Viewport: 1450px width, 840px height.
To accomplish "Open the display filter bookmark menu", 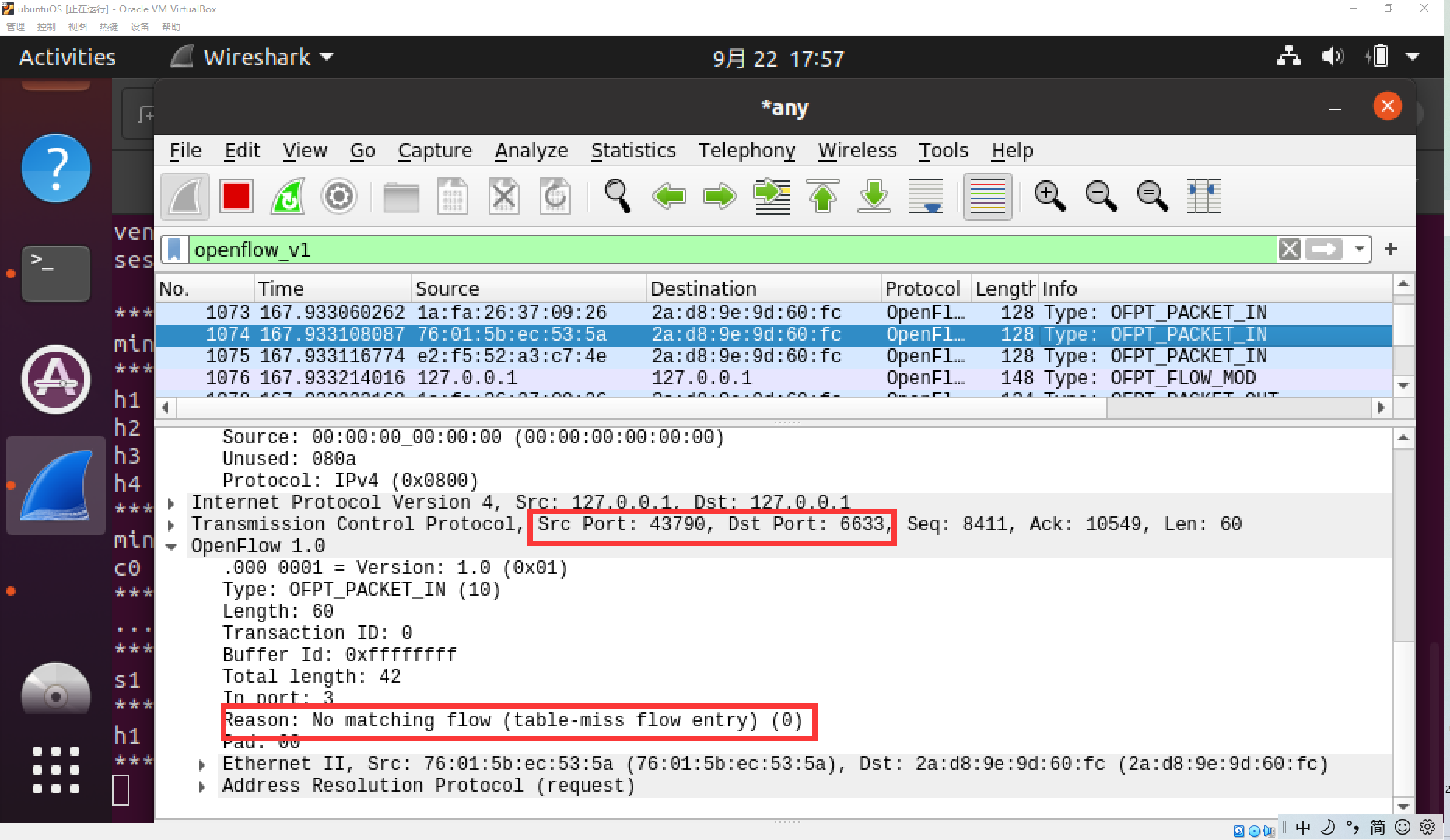I will click(x=175, y=250).
